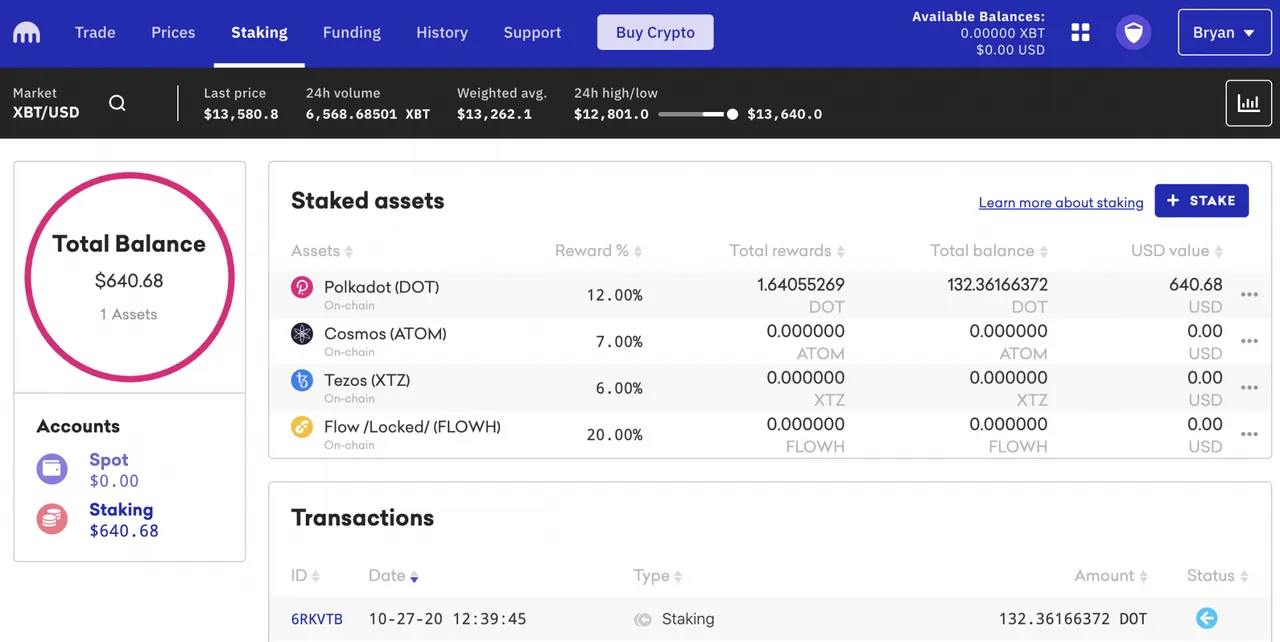Go to the Trade tab
The height and width of the screenshot is (642, 1280).
point(95,33)
